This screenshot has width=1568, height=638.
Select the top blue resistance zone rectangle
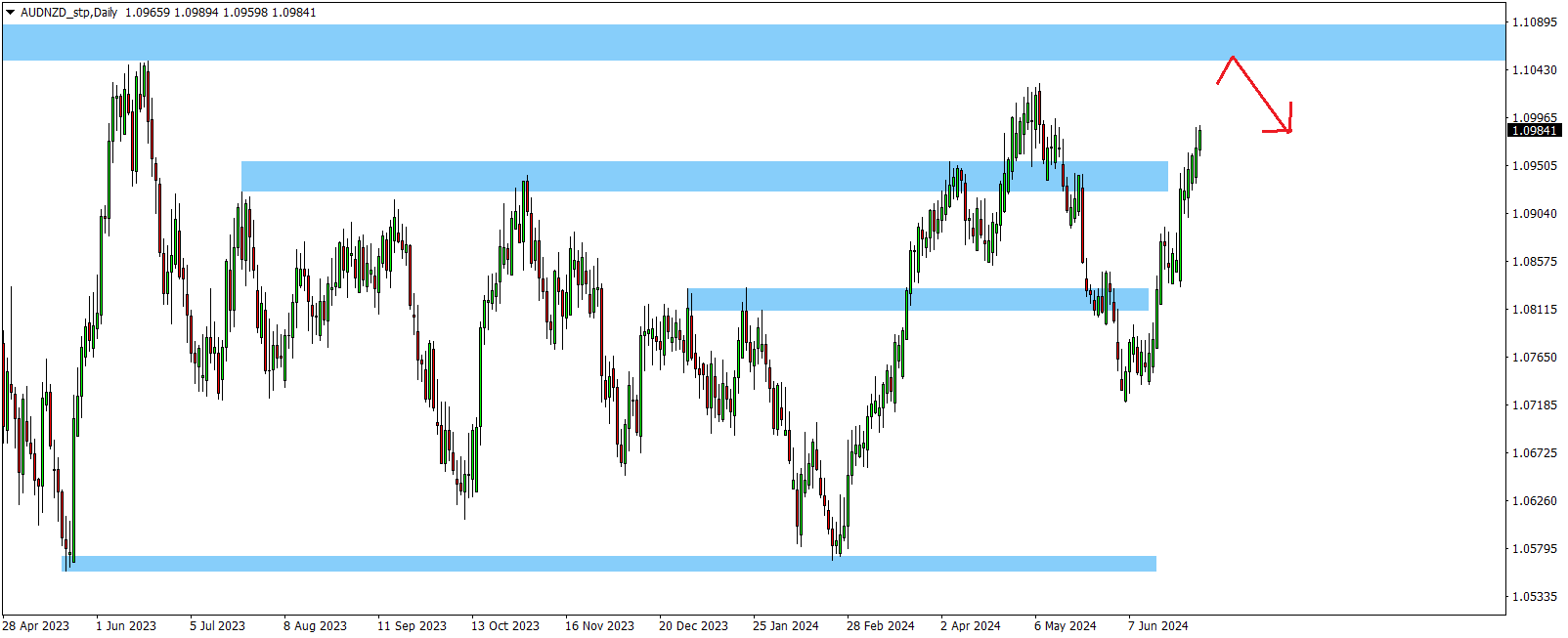(x=754, y=43)
